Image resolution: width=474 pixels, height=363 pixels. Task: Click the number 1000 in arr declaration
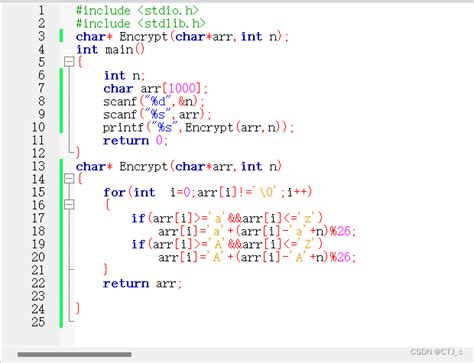pyautogui.click(x=182, y=88)
